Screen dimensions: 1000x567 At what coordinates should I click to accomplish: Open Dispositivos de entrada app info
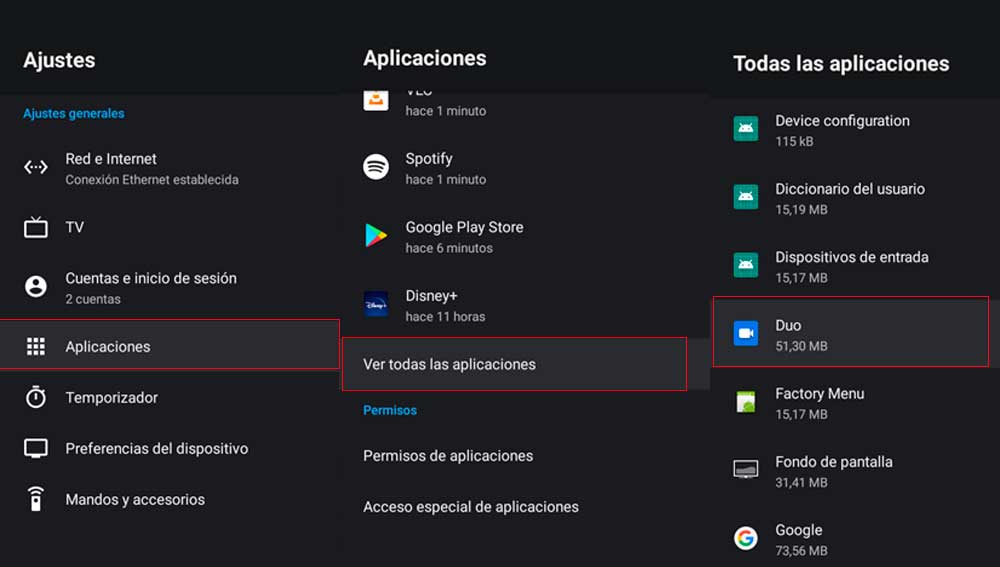point(855,267)
